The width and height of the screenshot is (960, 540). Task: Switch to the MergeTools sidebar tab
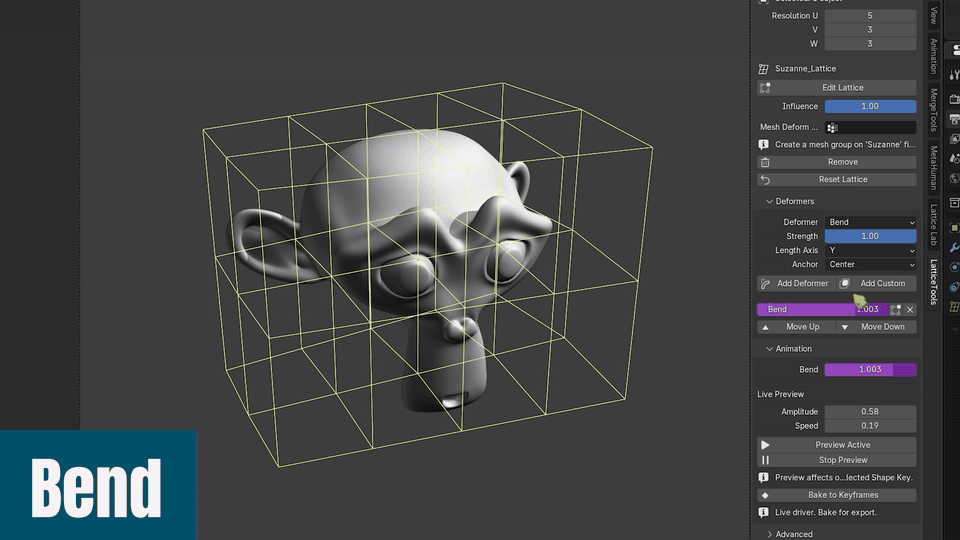coord(933,110)
